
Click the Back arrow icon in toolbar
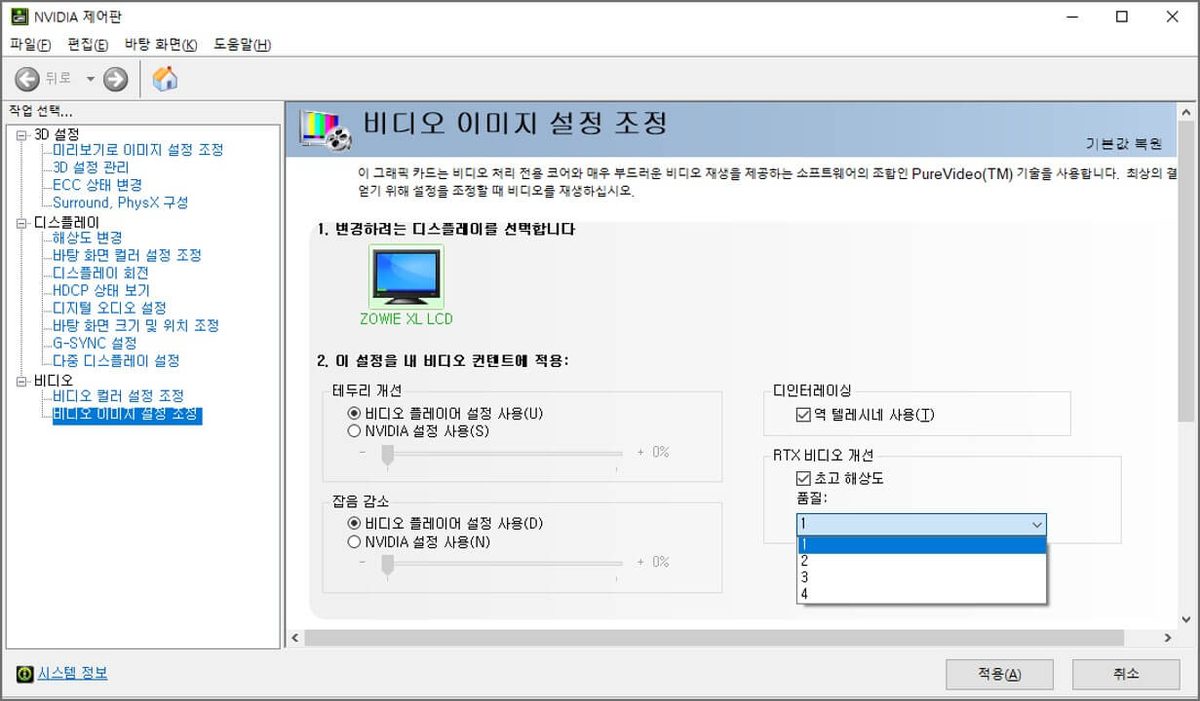coord(27,79)
